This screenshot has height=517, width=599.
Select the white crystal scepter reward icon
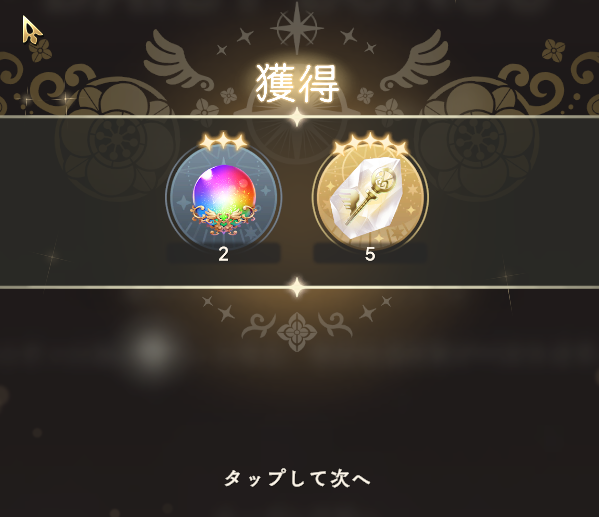click(370, 198)
